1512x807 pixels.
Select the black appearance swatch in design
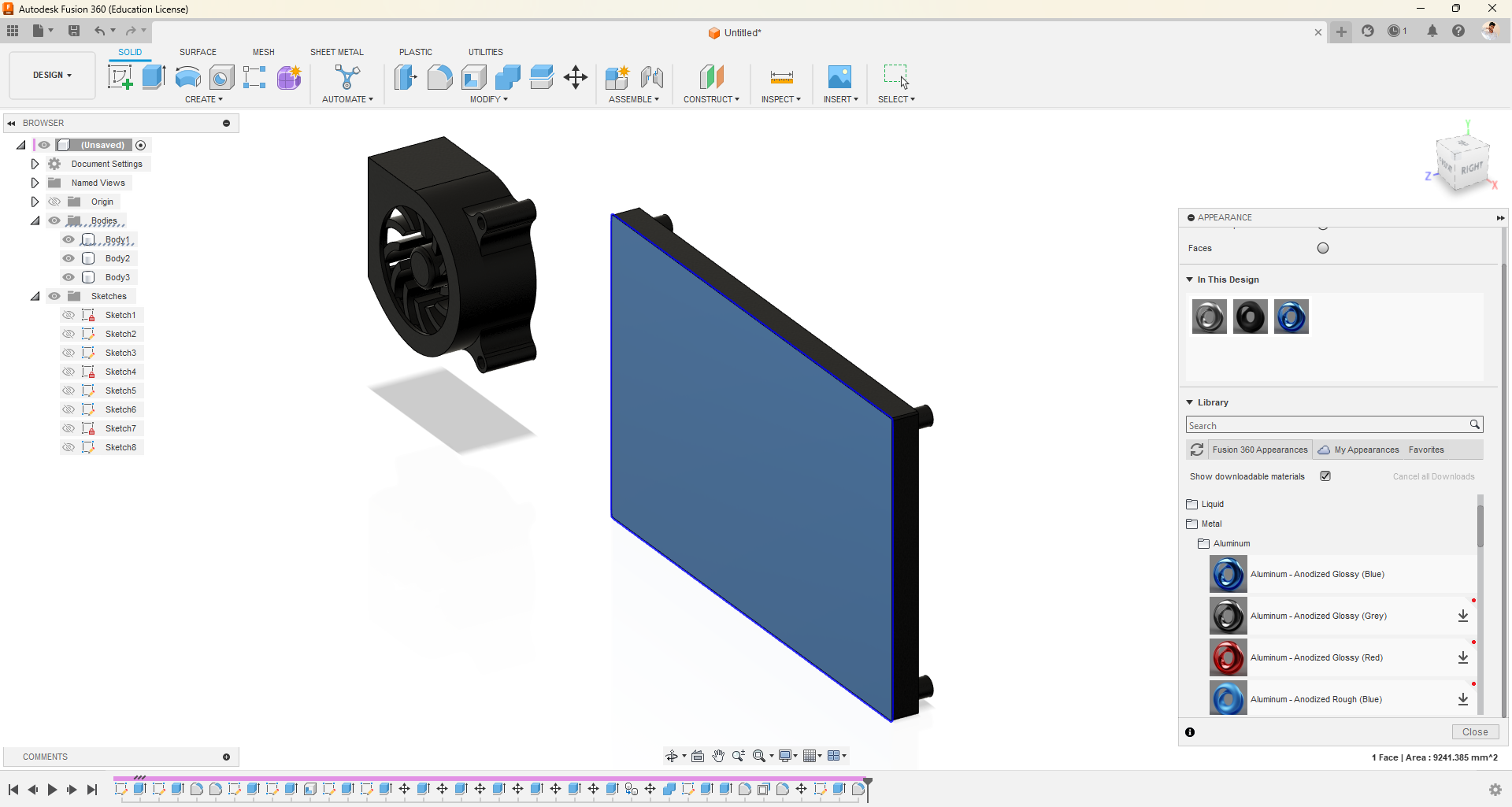point(1251,317)
